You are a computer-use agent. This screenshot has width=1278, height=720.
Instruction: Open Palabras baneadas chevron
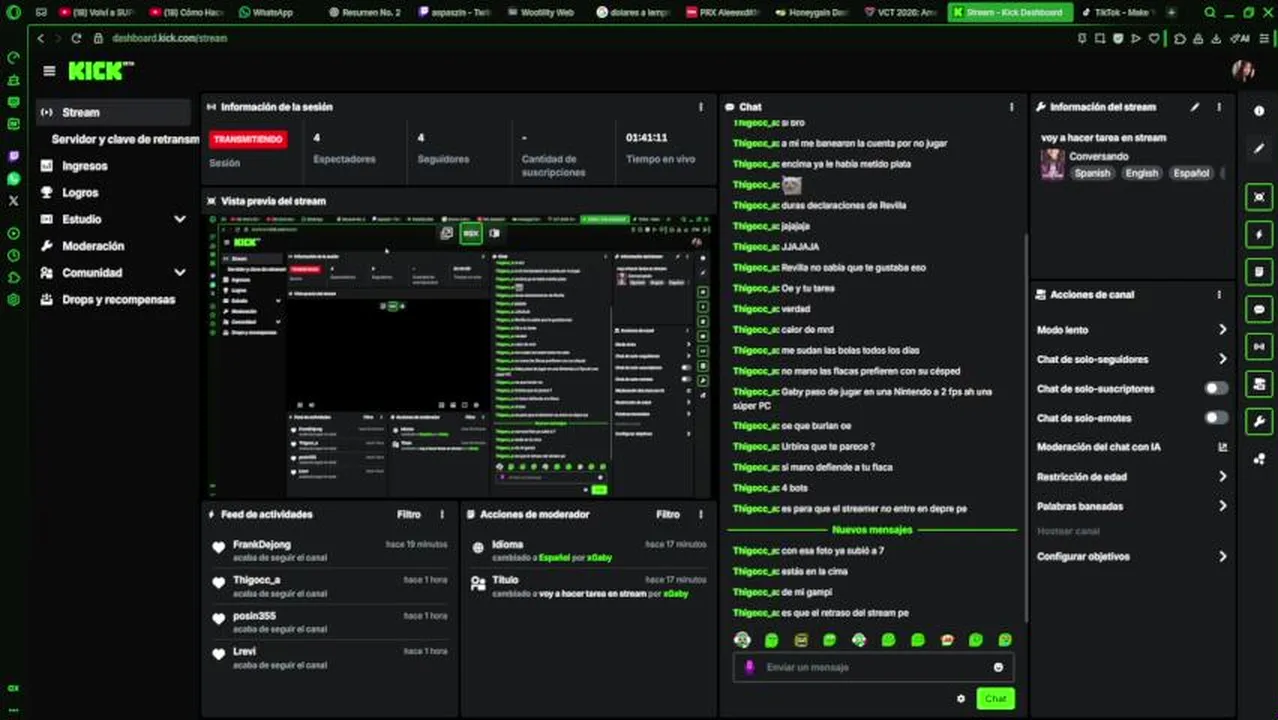[1222, 506]
